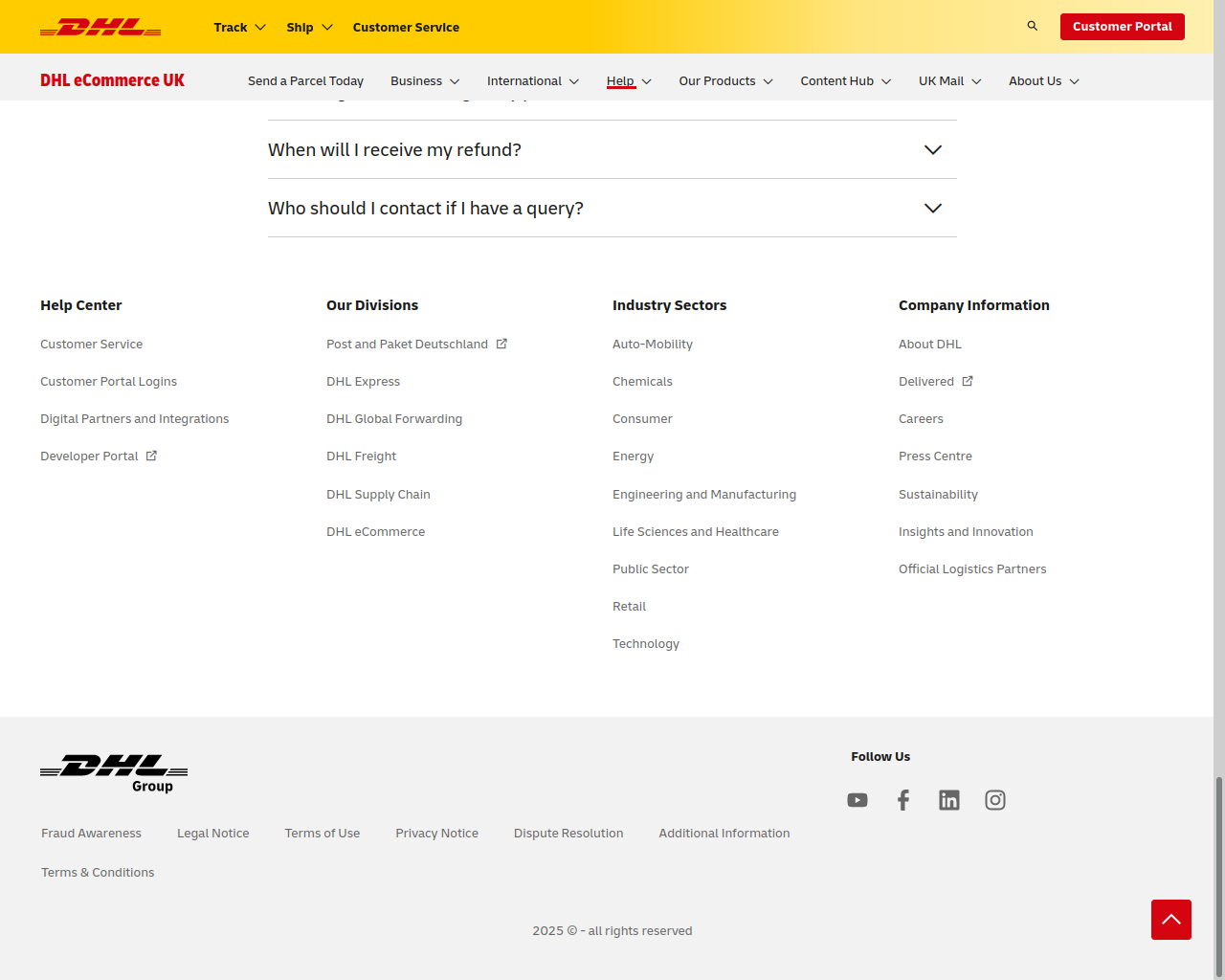1225x980 pixels.
Task: Open the About Us dropdown
Action: (1044, 81)
